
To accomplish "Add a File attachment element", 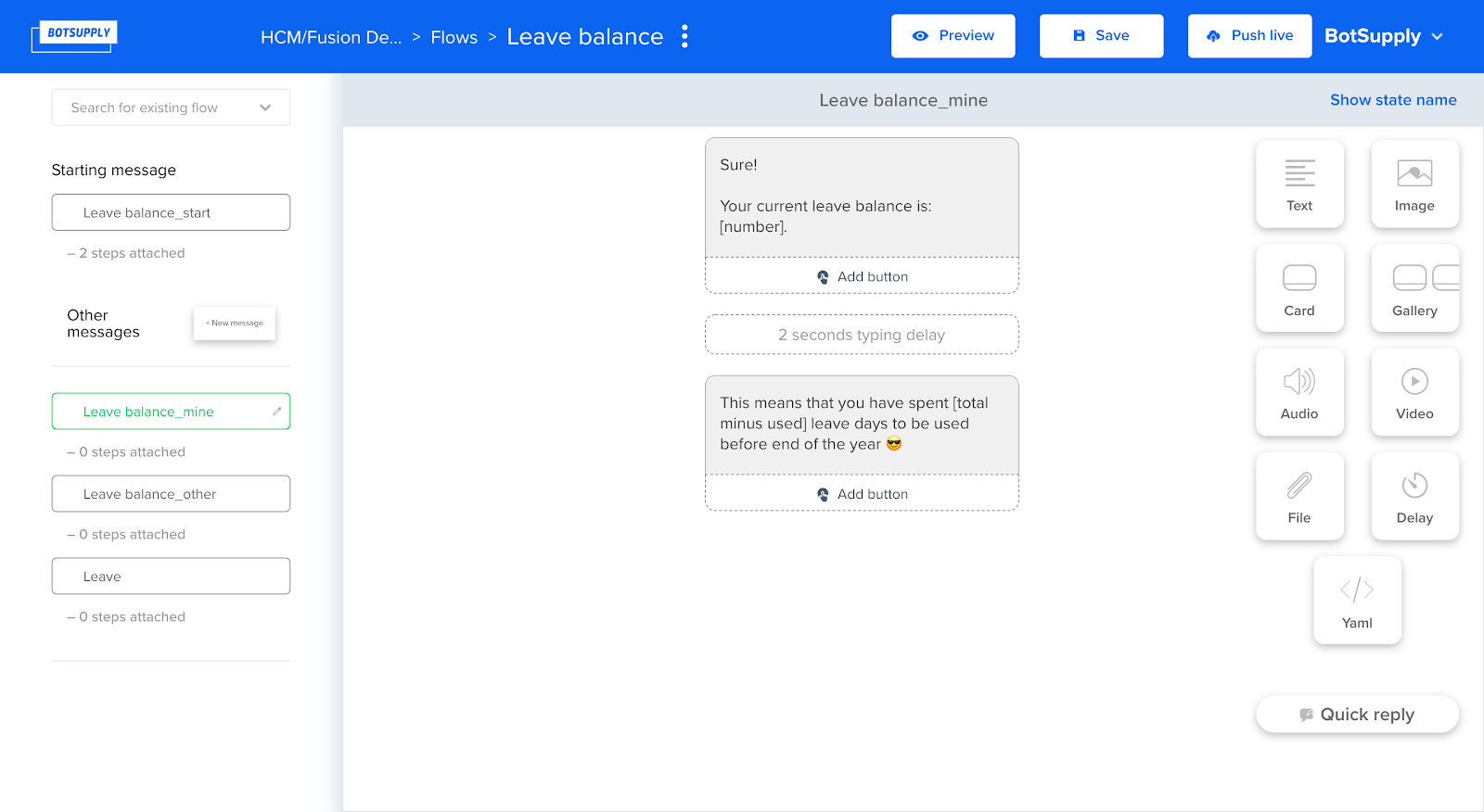I will click(1299, 496).
